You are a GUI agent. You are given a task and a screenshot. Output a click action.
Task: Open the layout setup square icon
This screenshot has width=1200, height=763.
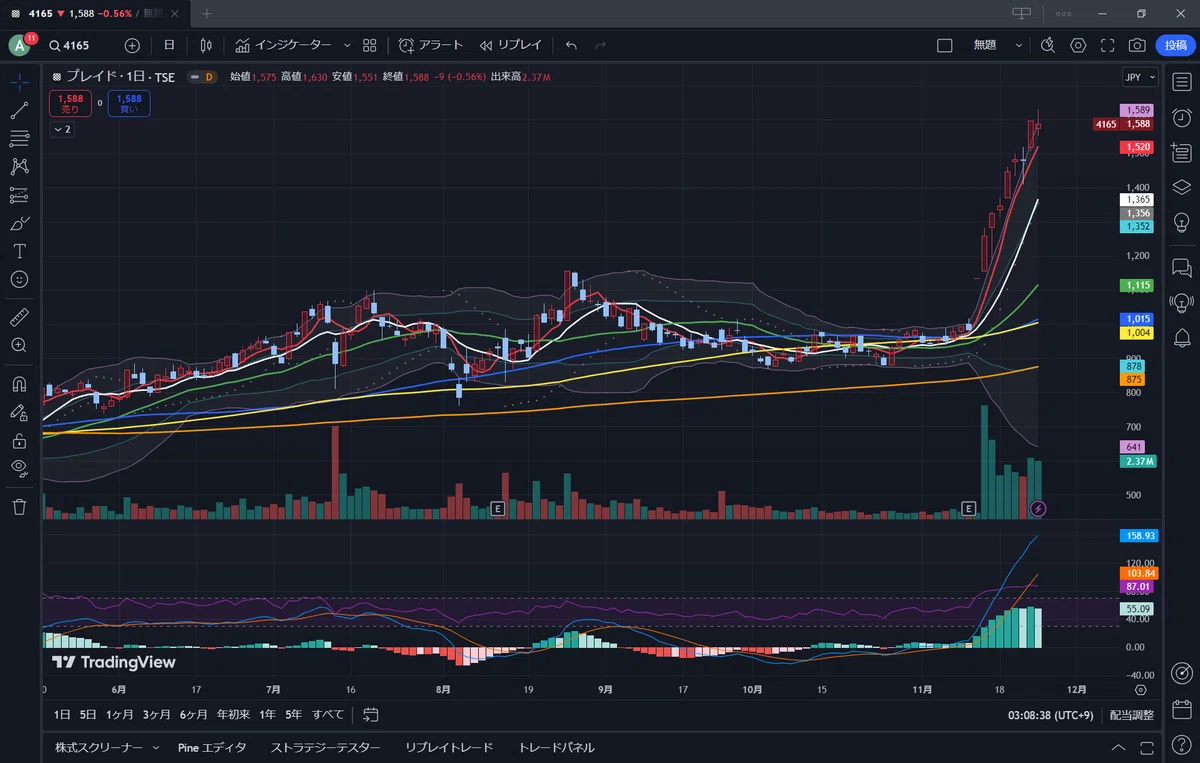(x=944, y=45)
